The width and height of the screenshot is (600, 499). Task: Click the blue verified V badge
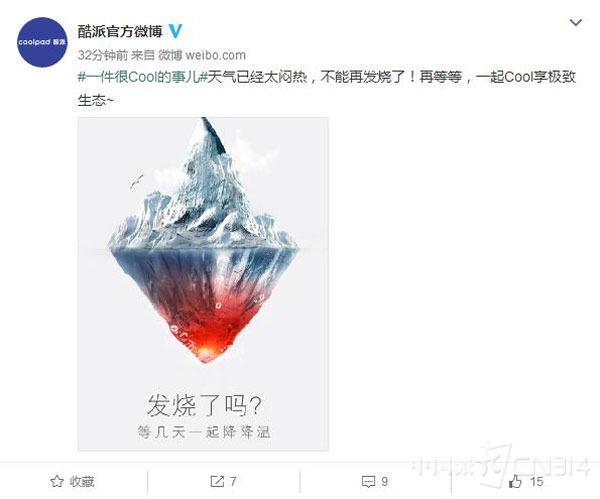click(175, 31)
